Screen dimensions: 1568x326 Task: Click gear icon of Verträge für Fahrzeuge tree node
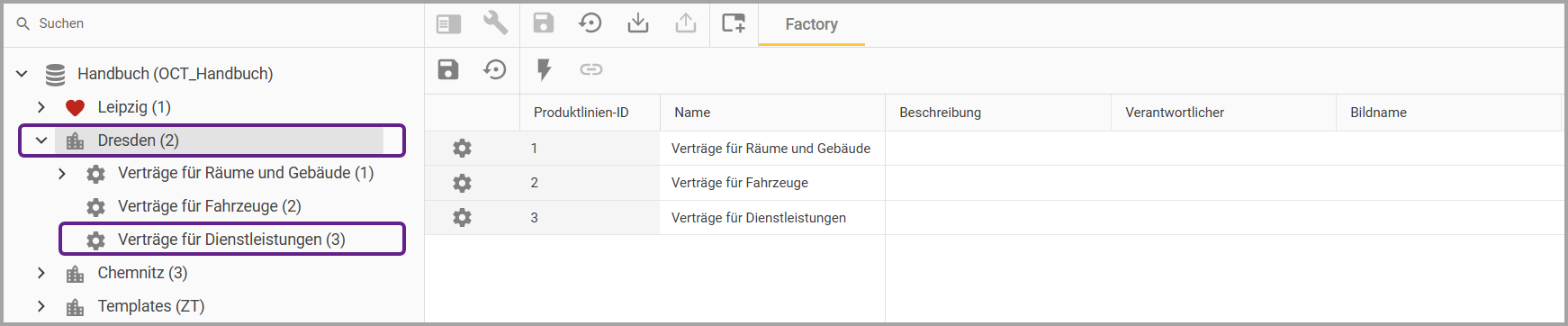95,207
